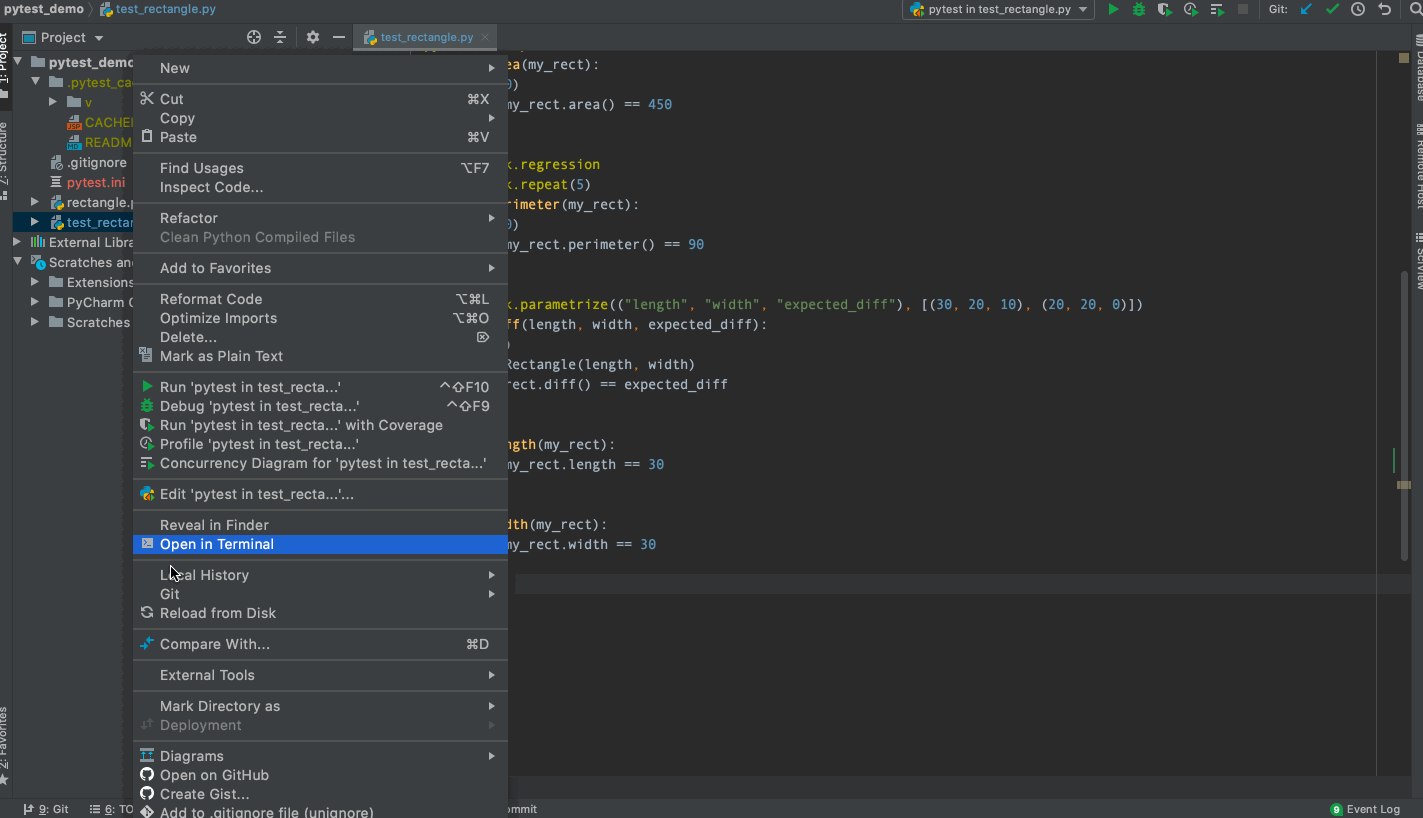The image size is (1423, 818).
Task: Show Git history with the clock icon
Action: click(x=1358, y=9)
